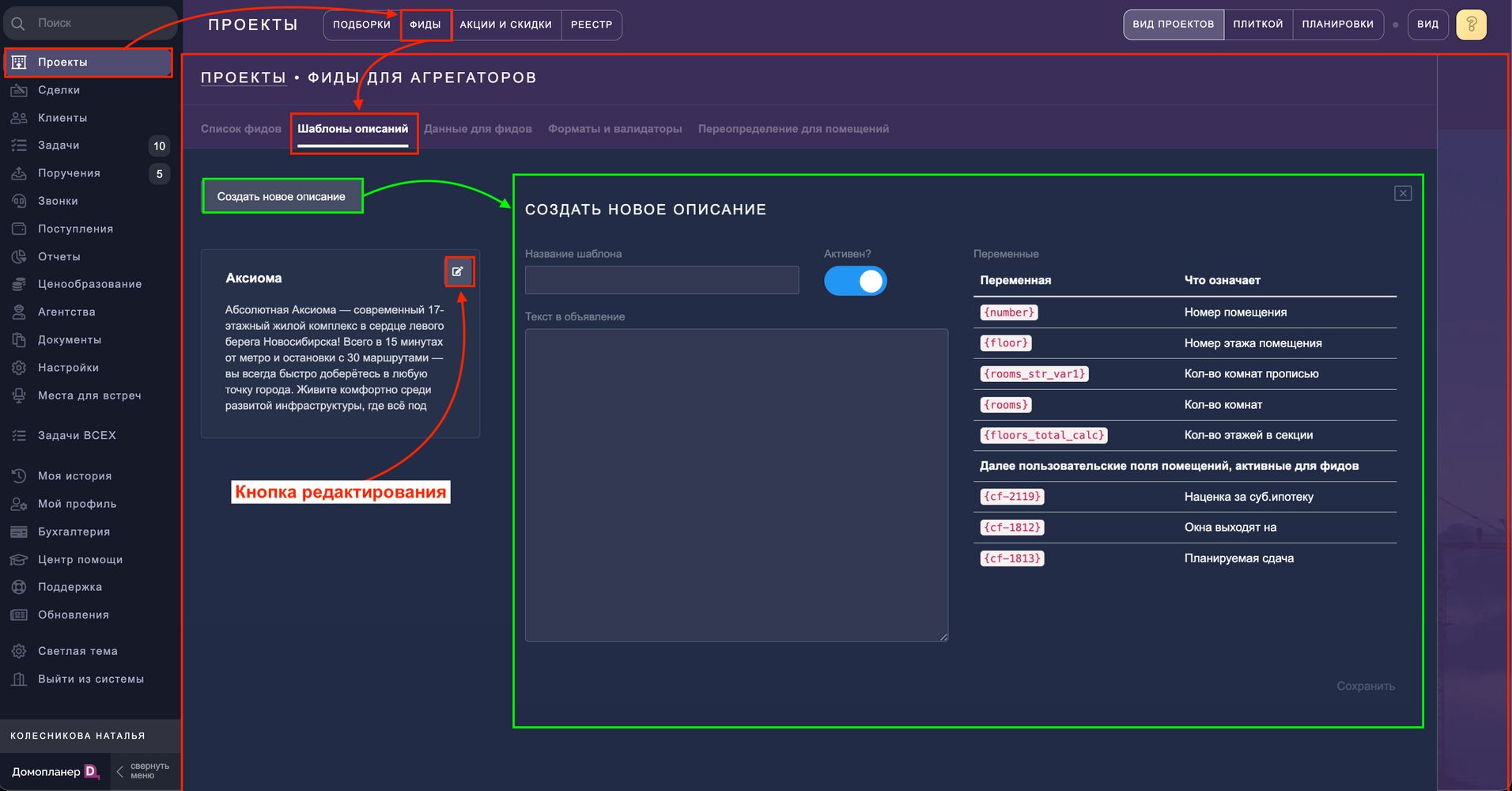Viewport: 1512px width, 791px height.
Task: Click the Сохранить button
Action: click(x=1366, y=686)
